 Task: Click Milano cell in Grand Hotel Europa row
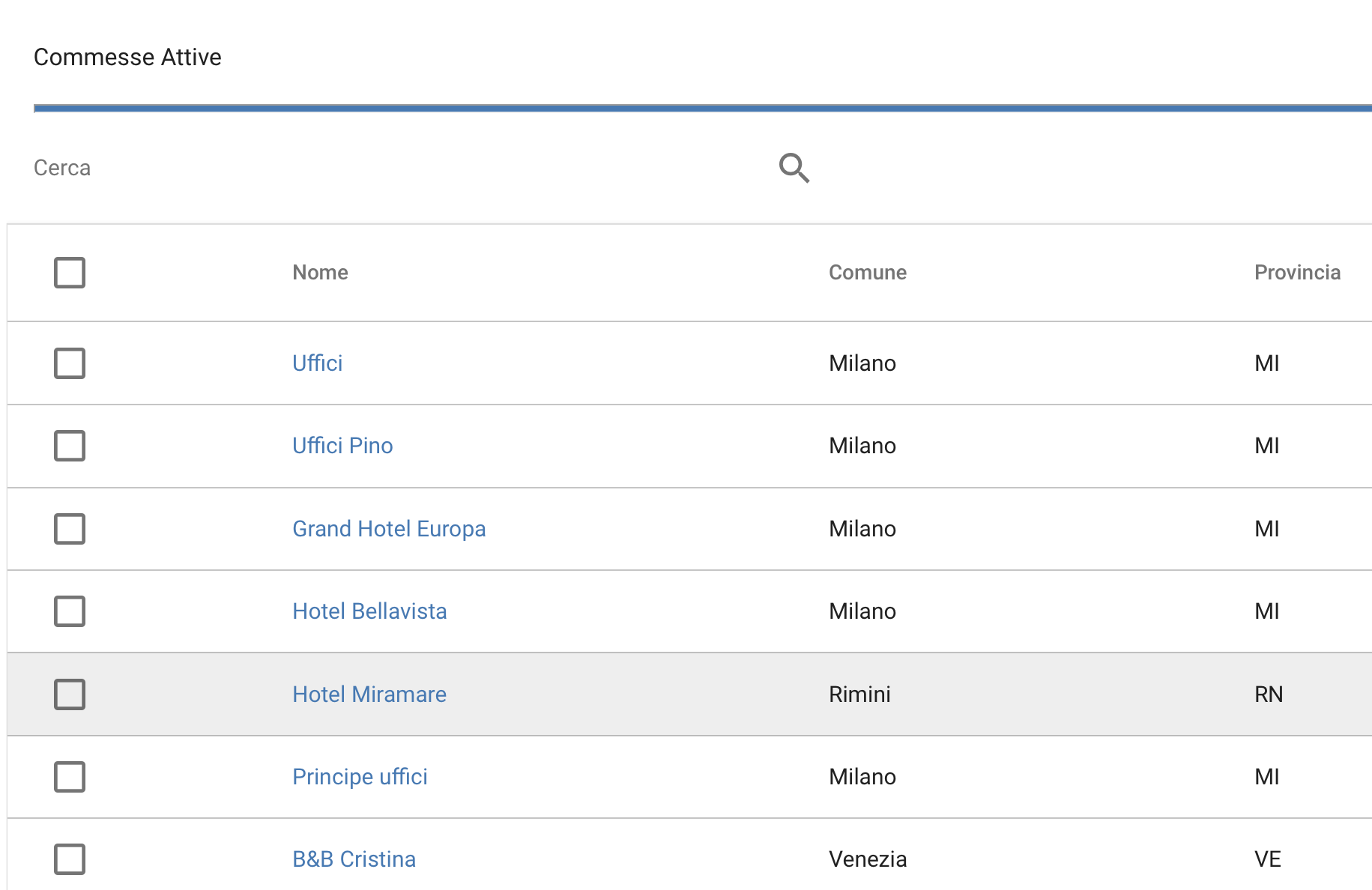862,529
